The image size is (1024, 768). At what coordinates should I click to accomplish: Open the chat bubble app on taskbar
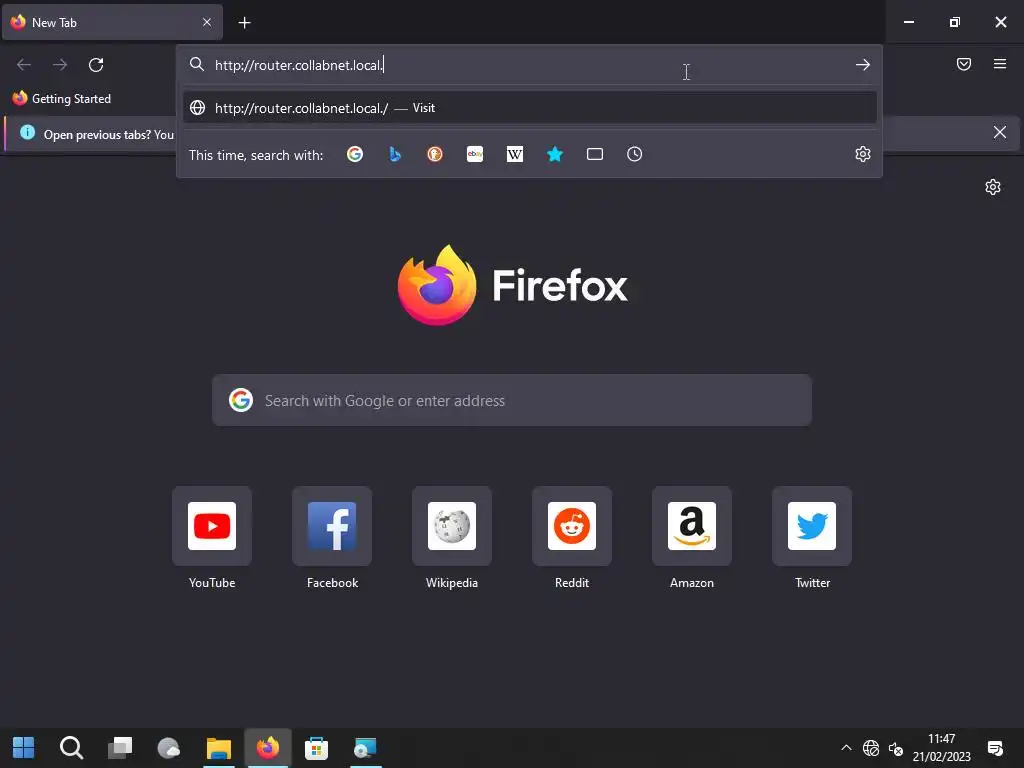[x=168, y=748]
